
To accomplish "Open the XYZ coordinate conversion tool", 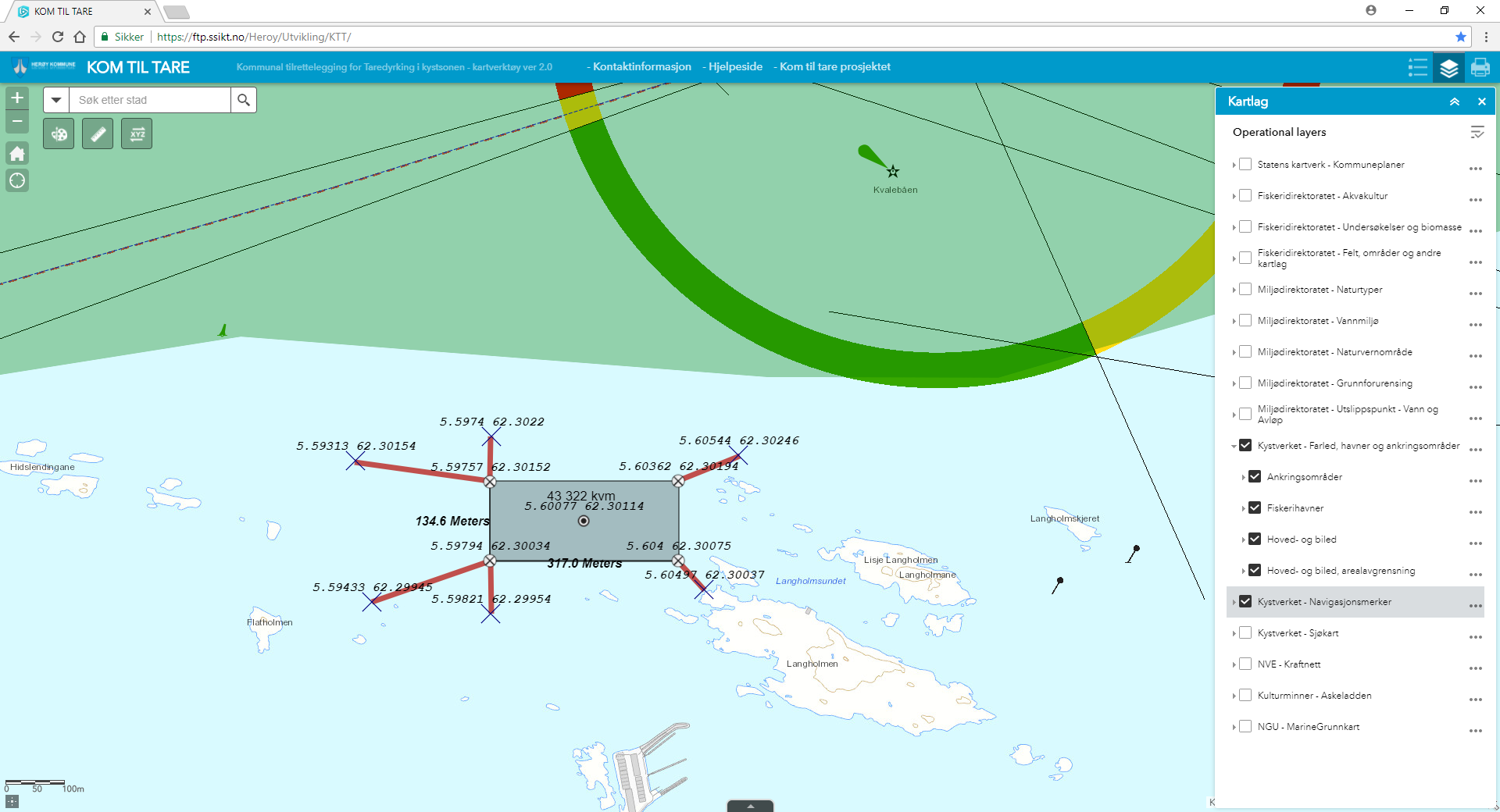I will (137, 134).
